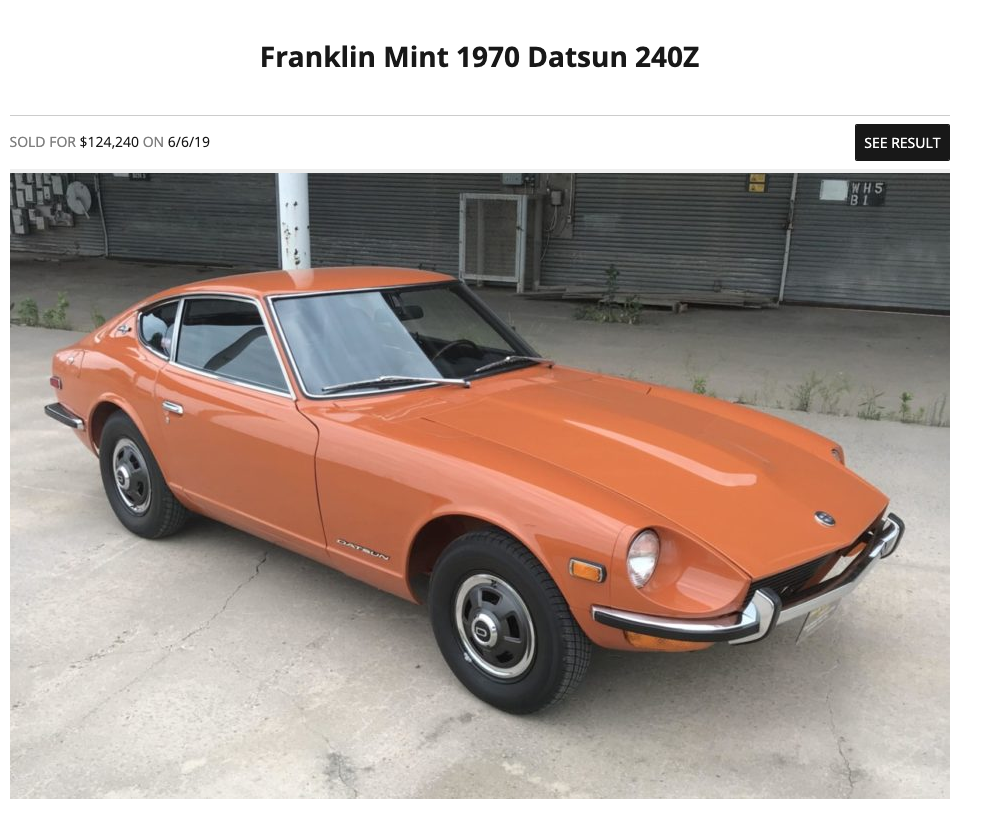Click the orange front turn signal lamp
985x813 pixels.
pos(587,570)
